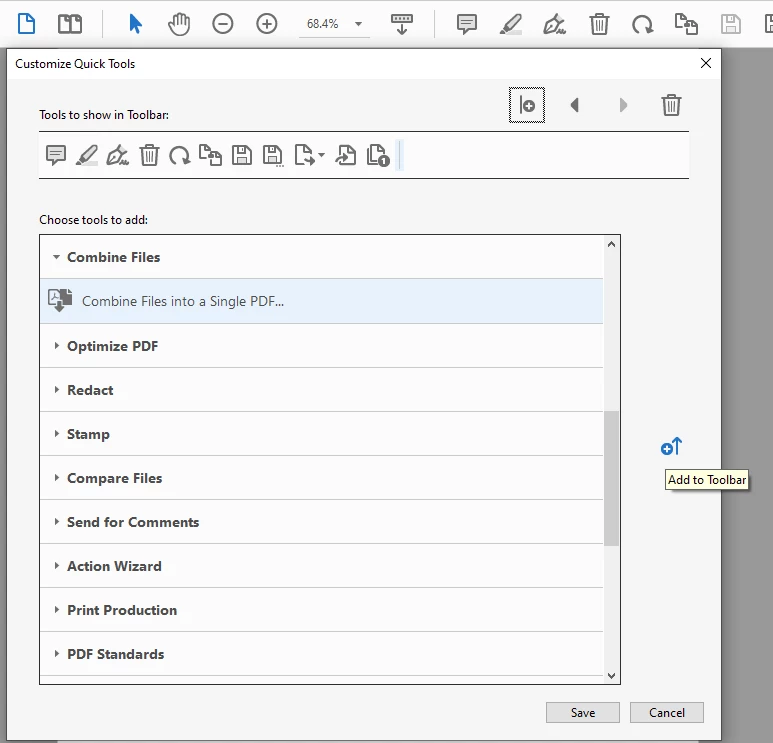Select plain floppy save icon in Tools to show row
This screenshot has height=743, width=773.
[242, 155]
